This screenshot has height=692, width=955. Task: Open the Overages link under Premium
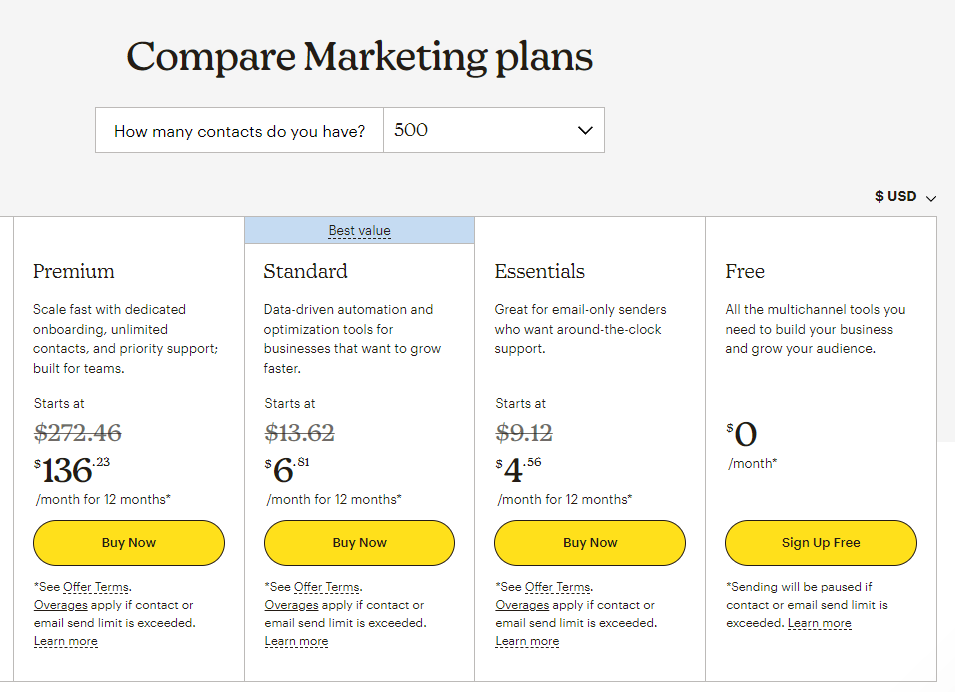click(x=60, y=605)
